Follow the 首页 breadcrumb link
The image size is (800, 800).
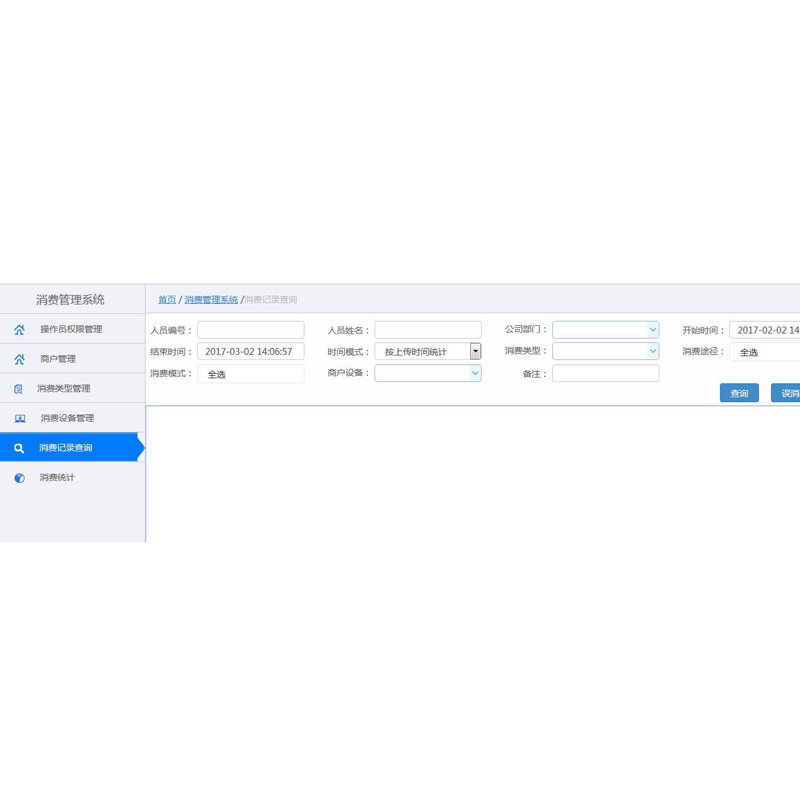click(x=167, y=299)
